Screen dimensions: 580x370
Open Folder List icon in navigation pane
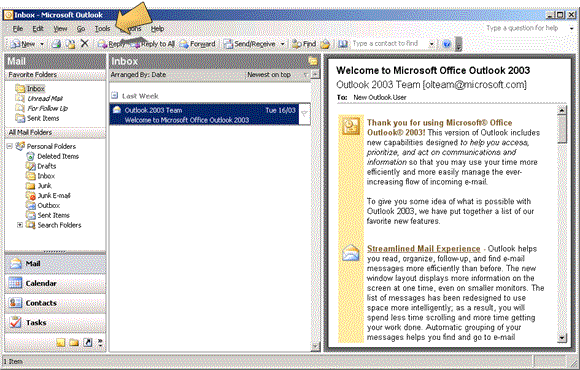pos(74,343)
